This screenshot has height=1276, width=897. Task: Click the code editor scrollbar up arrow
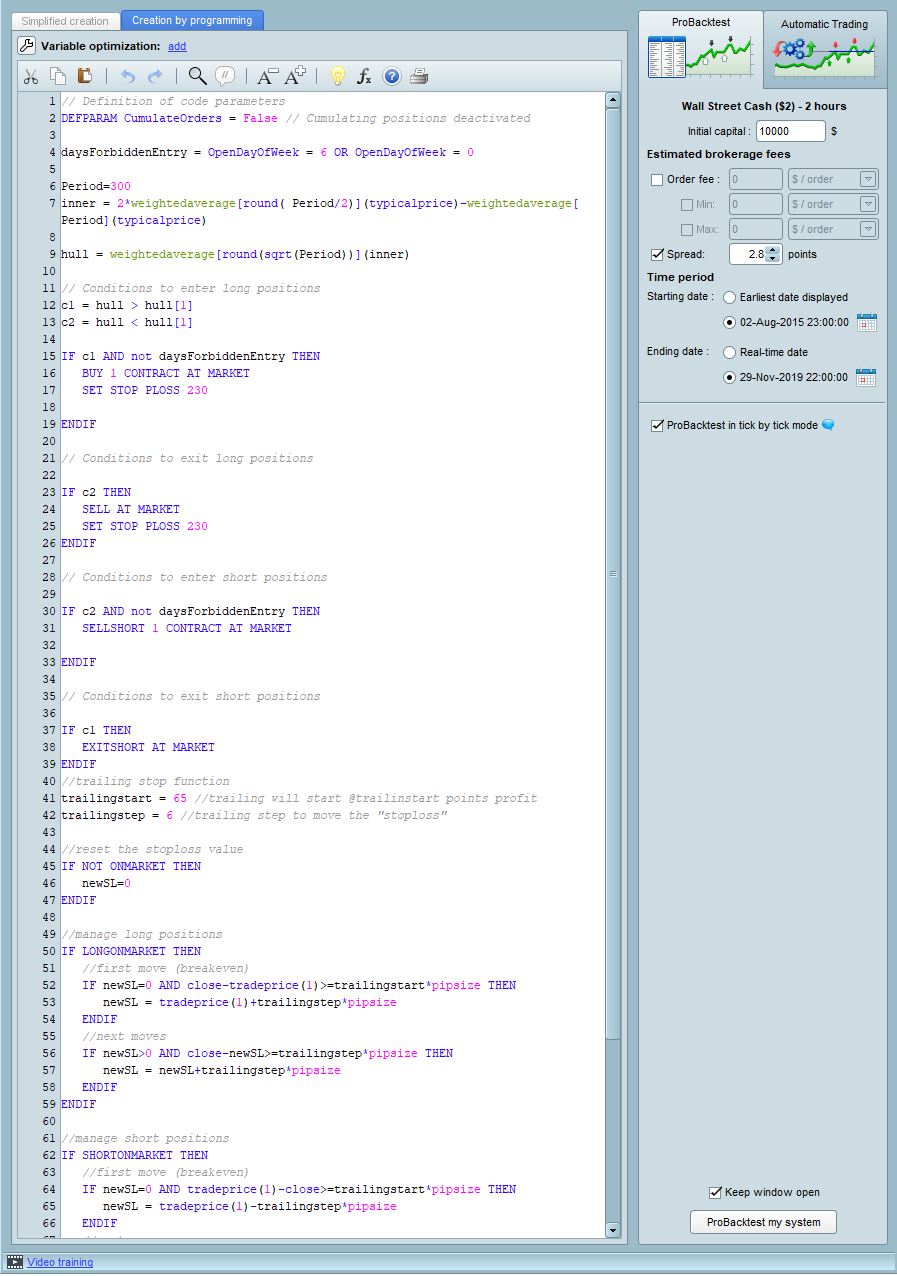[613, 100]
